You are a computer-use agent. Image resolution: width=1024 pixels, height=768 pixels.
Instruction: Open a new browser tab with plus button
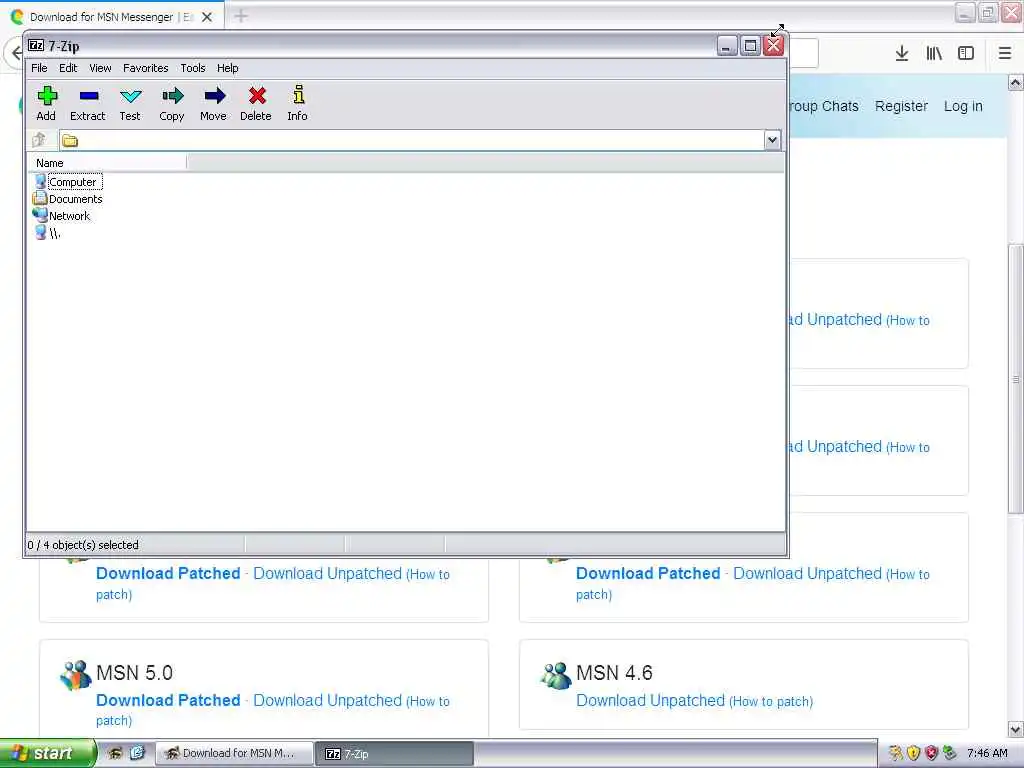241,16
